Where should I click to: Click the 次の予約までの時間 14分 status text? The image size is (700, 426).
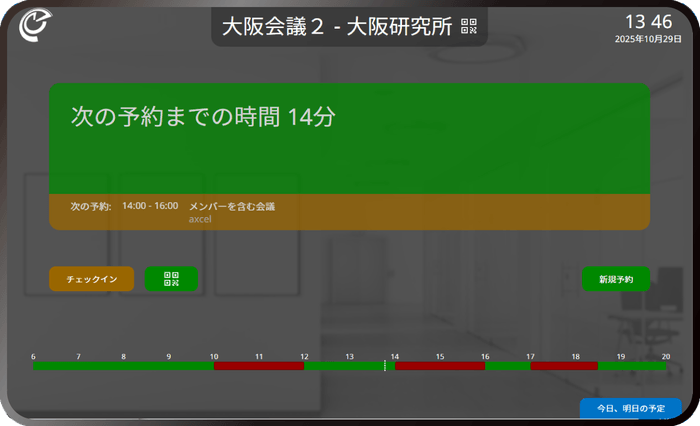coord(203,117)
